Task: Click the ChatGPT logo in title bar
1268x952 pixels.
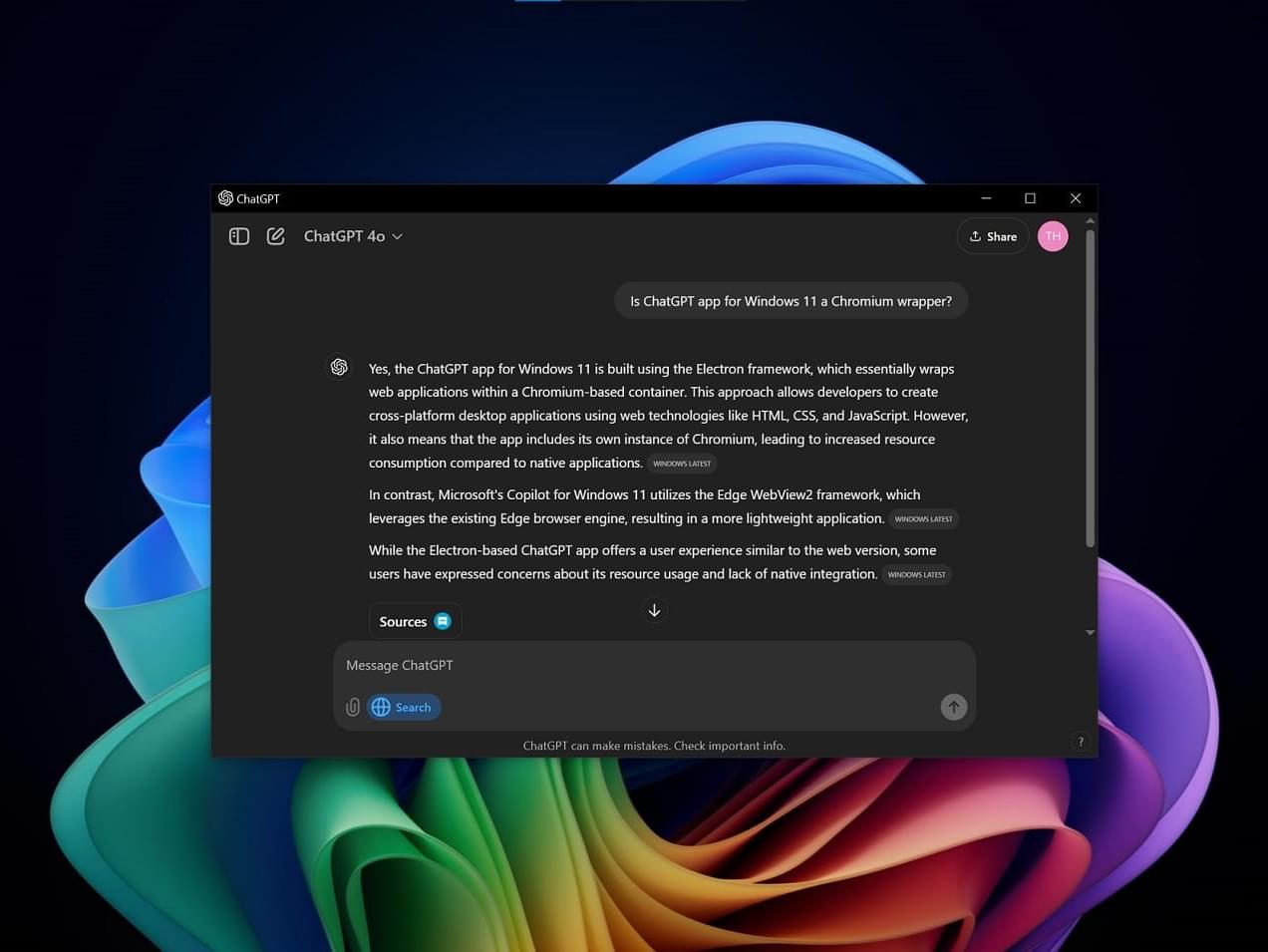Action: [226, 198]
